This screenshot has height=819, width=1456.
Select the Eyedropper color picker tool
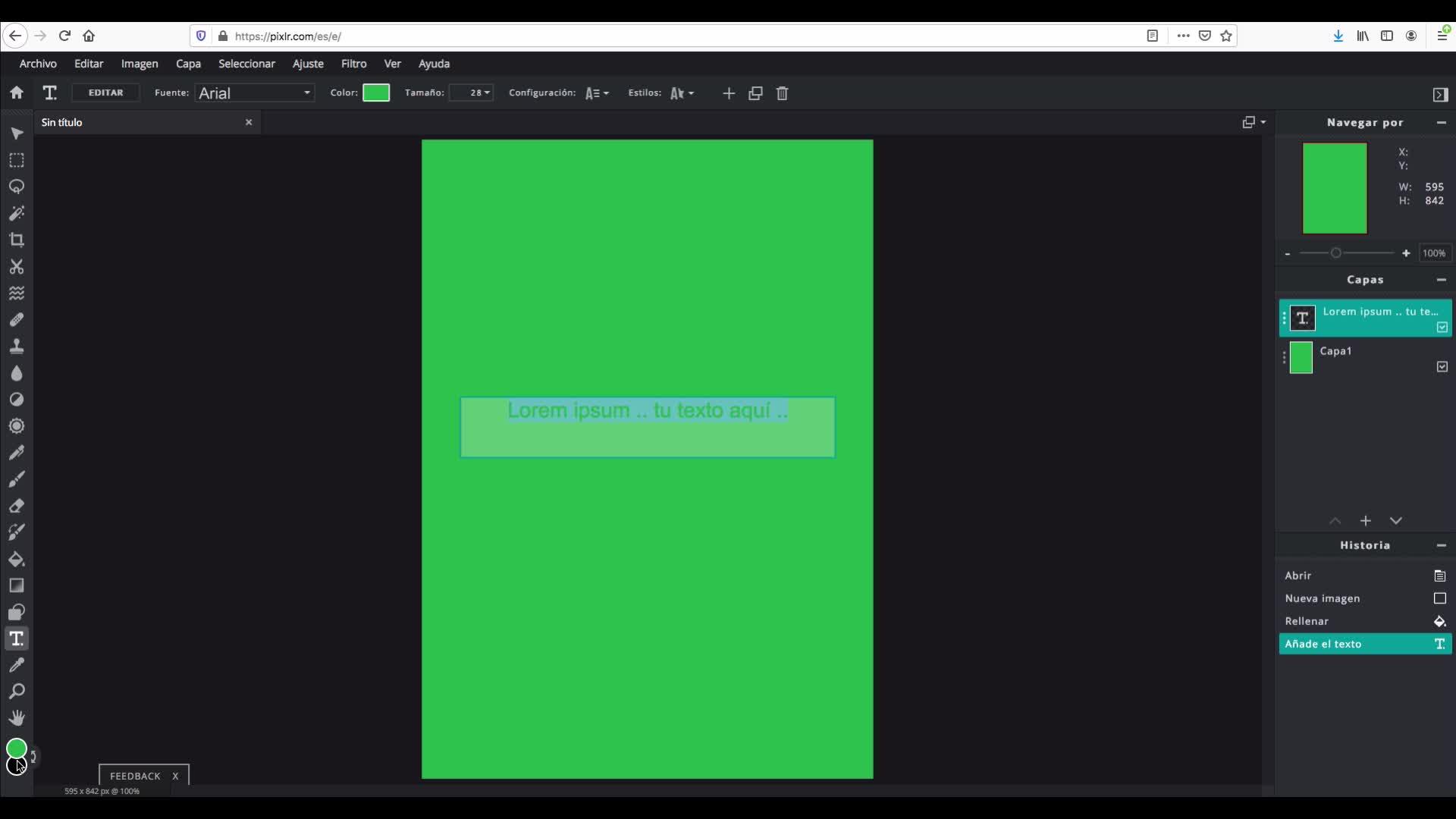click(17, 665)
